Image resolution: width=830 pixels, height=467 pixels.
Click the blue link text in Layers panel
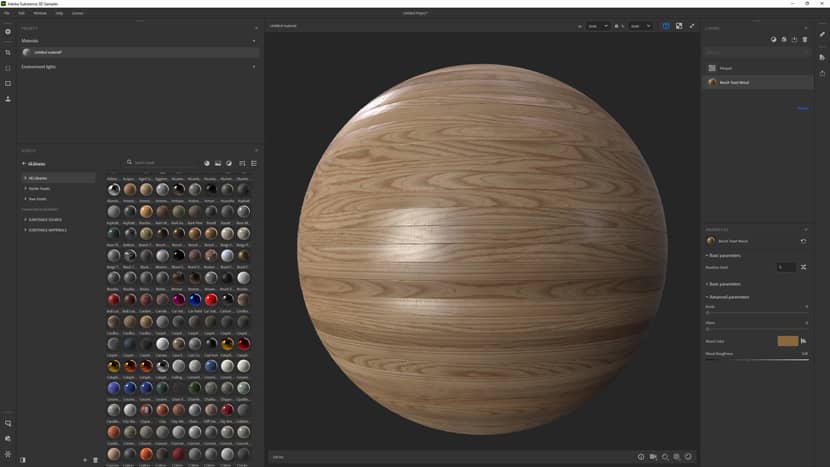pos(802,109)
